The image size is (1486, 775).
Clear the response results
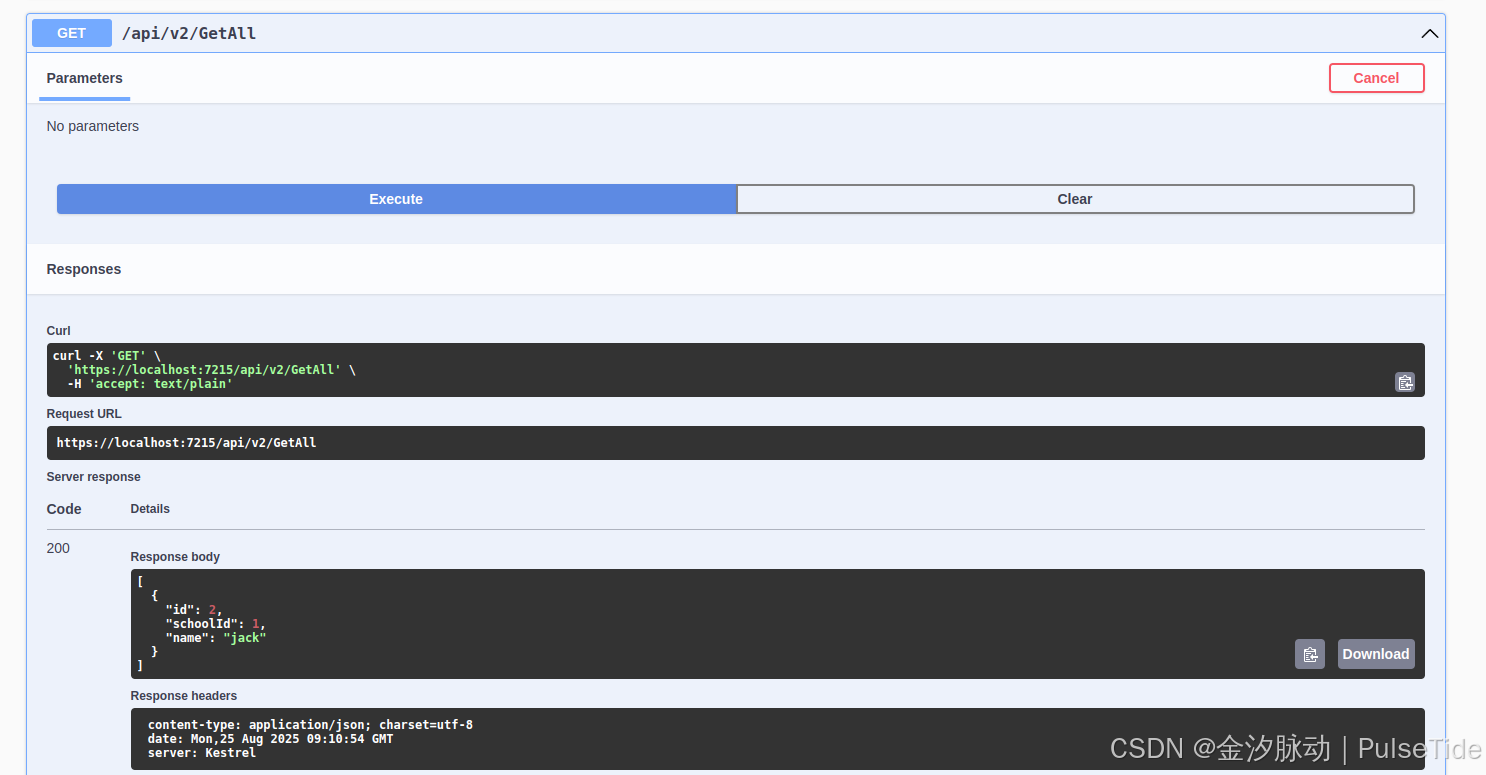tap(1075, 199)
